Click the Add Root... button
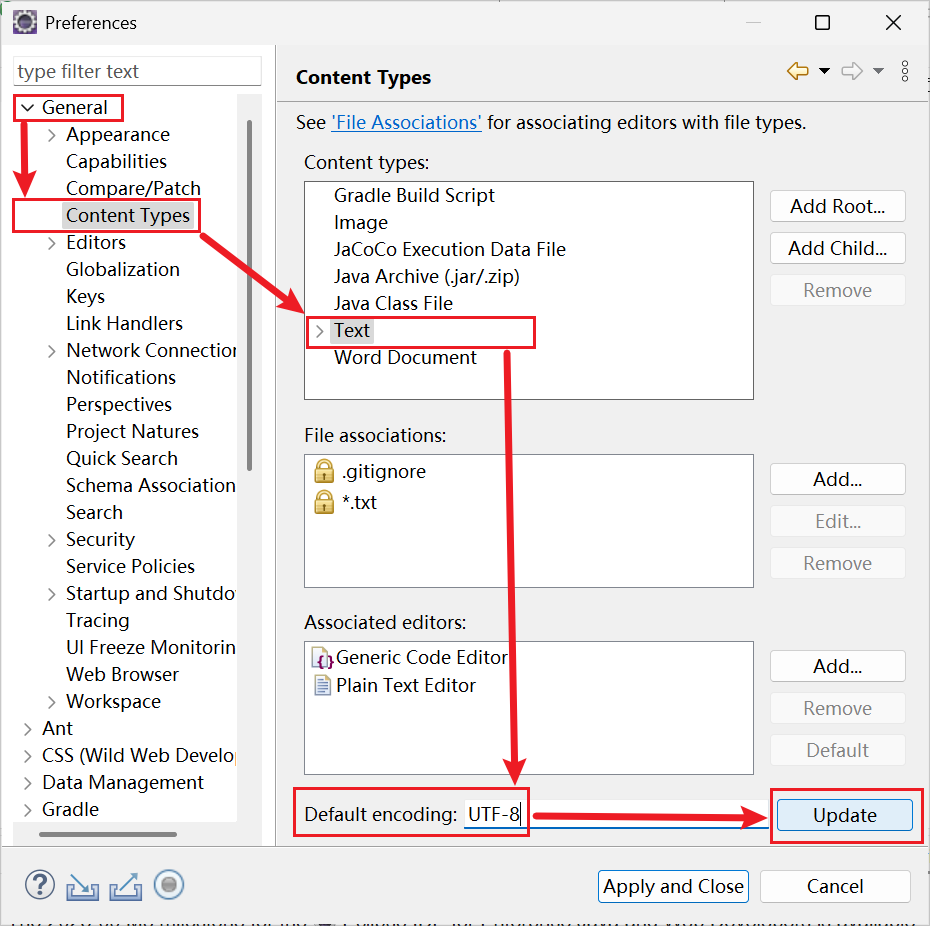Screen dimensions: 930x926 [837, 206]
